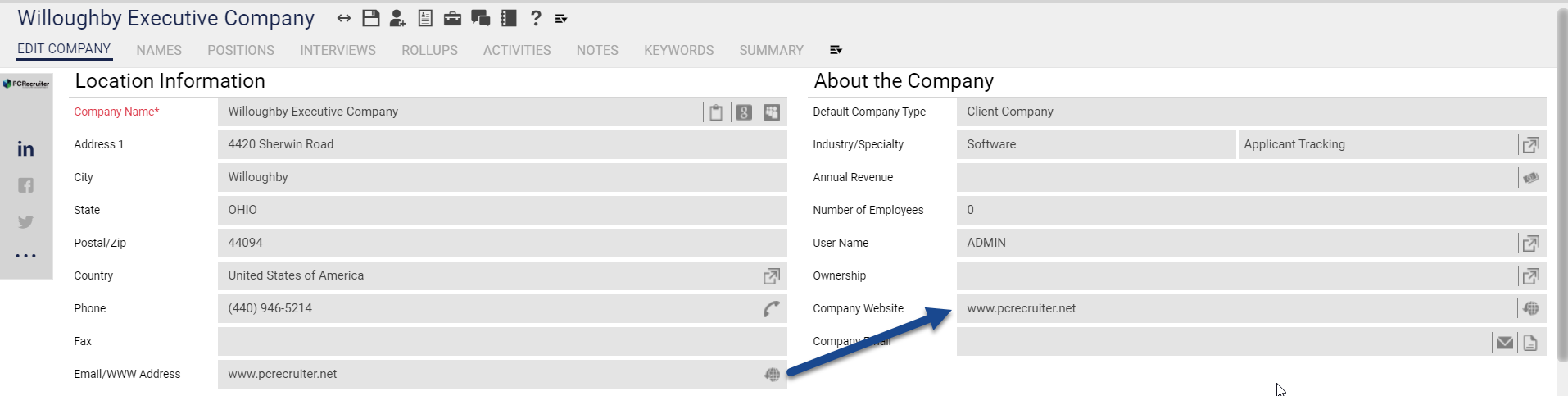Open the document form icon in header
Screen dimensions: 1568x396
pyautogui.click(x=425, y=18)
